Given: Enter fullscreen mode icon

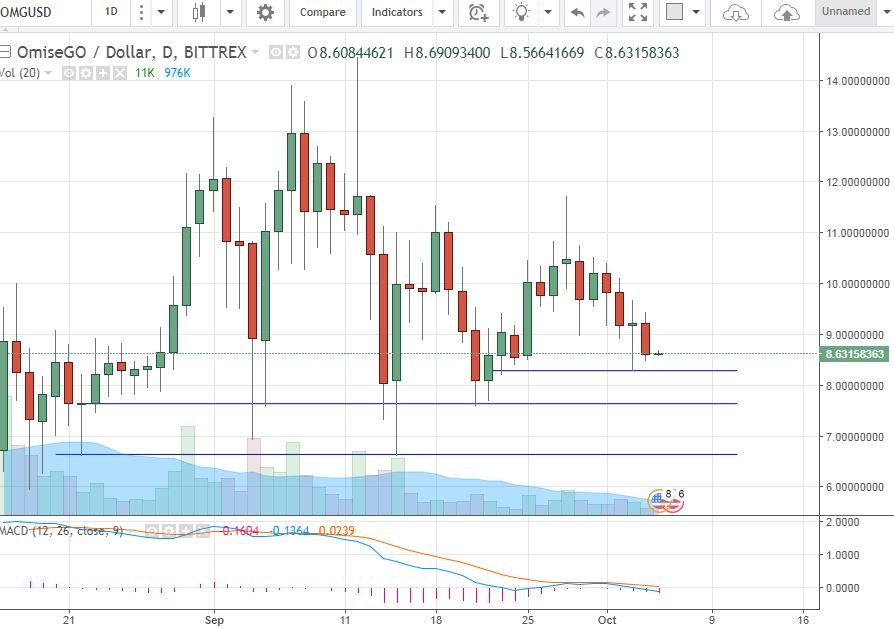Looking at the screenshot, I should [x=638, y=12].
